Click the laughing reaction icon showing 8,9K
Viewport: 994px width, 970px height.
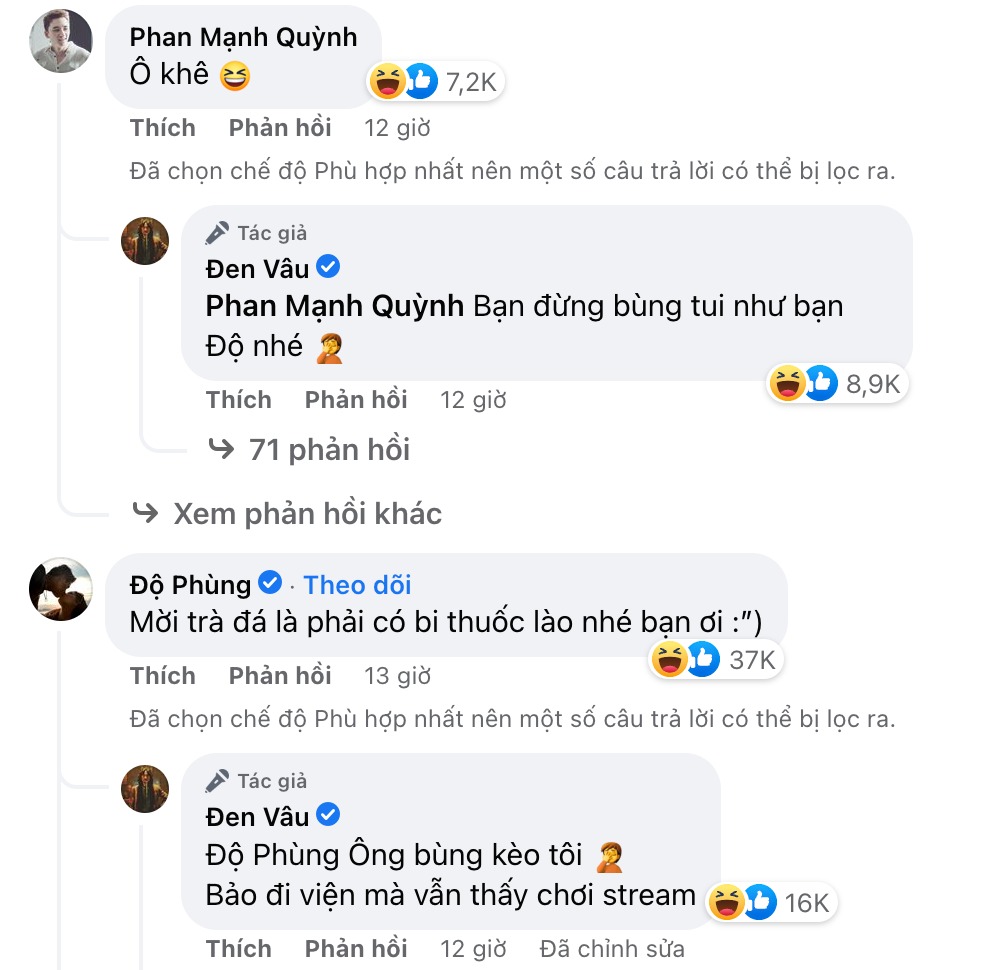(787, 382)
